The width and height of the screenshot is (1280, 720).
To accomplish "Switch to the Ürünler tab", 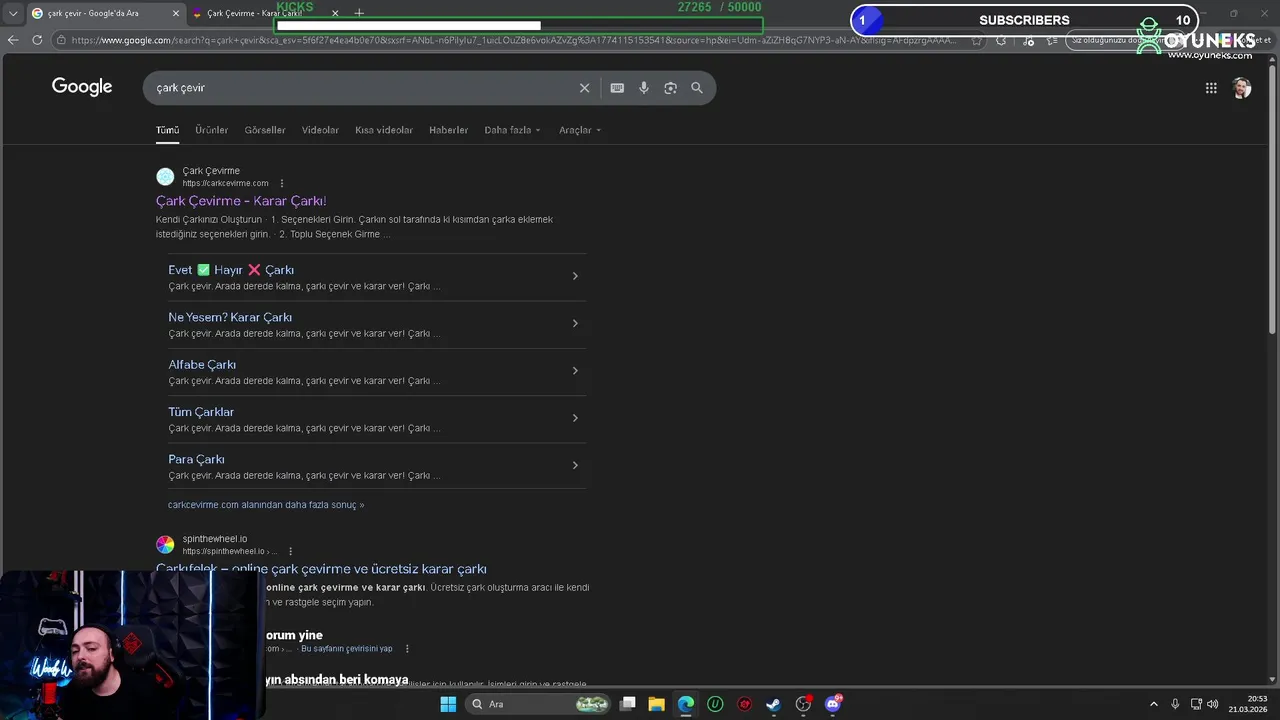I will pyautogui.click(x=211, y=130).
